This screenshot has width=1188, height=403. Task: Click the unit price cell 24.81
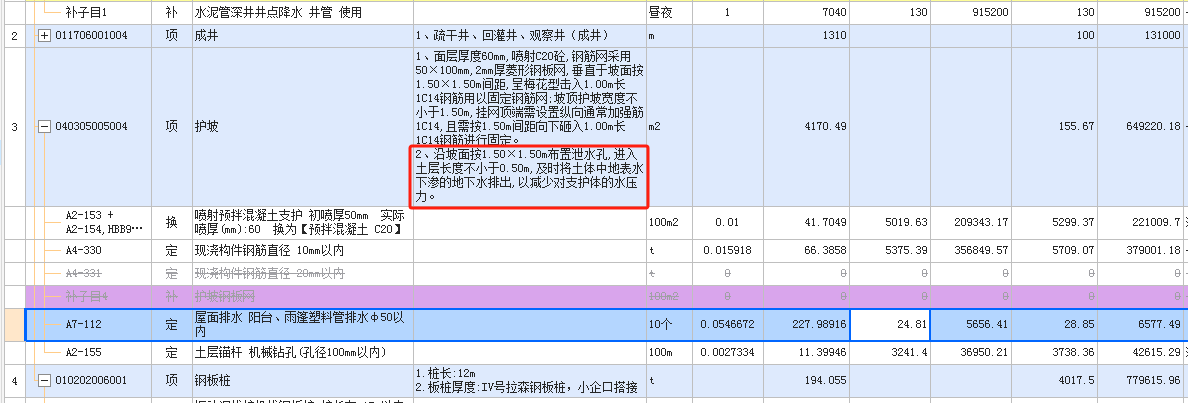892,324
